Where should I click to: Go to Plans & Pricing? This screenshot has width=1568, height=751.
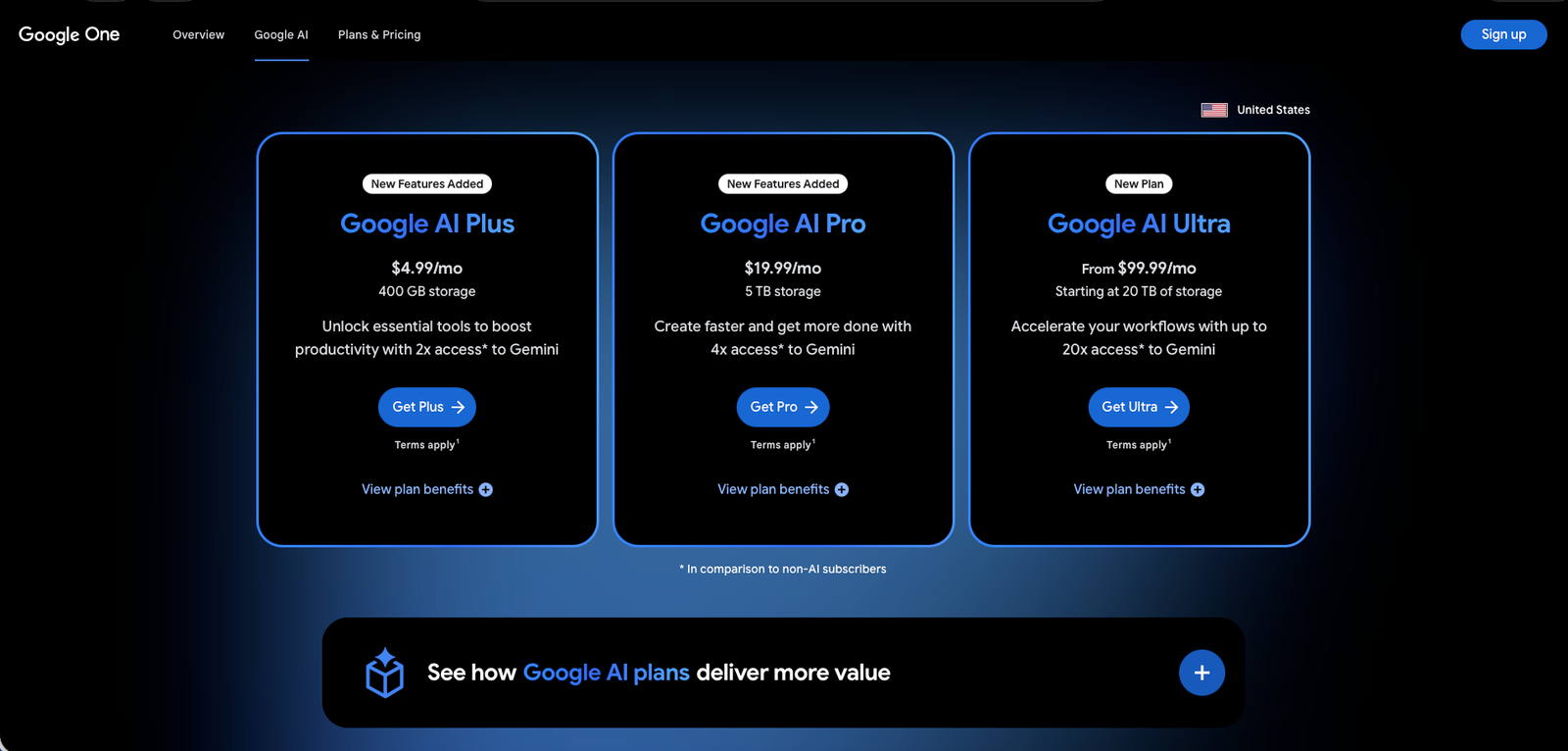point(379,34)
